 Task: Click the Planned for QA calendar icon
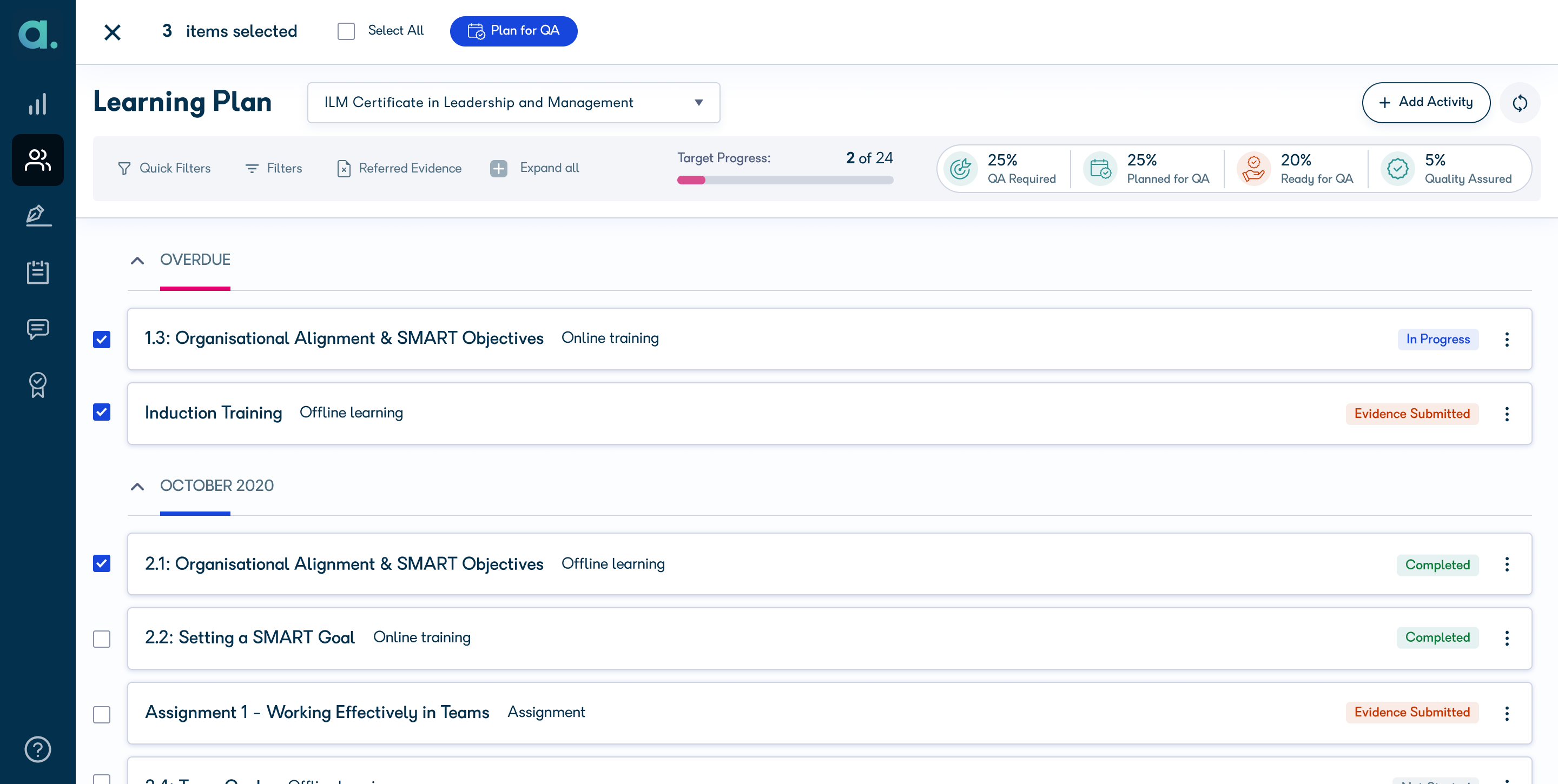[x=1100, y=169]
